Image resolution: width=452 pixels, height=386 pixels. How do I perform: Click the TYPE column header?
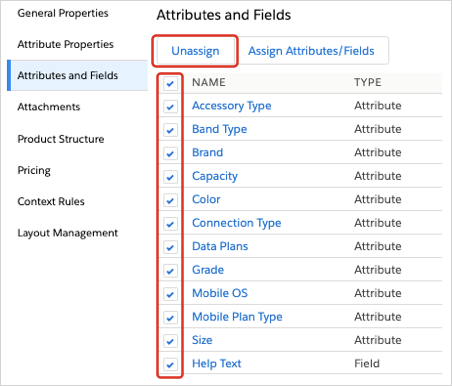368,82
